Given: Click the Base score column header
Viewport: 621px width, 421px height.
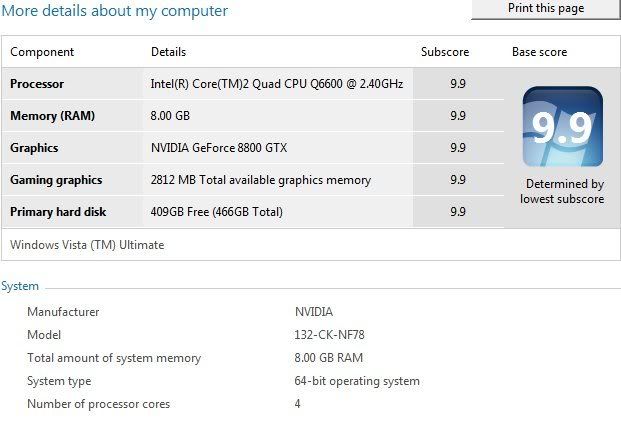Looking at the screenshot, I should (539, 52).
